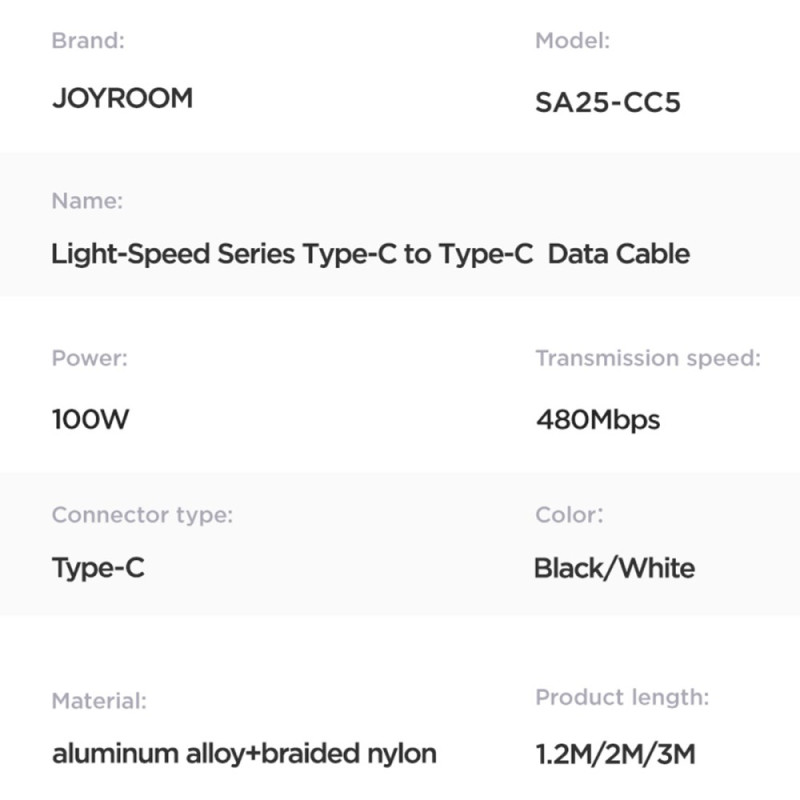The height and width of the screenshot is (800, 800).
Task: Select the Type-C connector value
Action: 98,568
